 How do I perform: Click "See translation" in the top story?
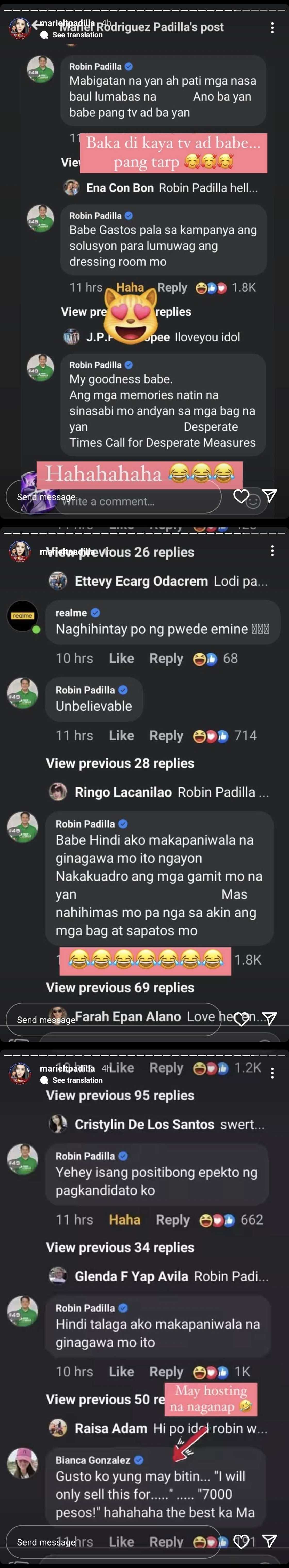click(77, 35)
